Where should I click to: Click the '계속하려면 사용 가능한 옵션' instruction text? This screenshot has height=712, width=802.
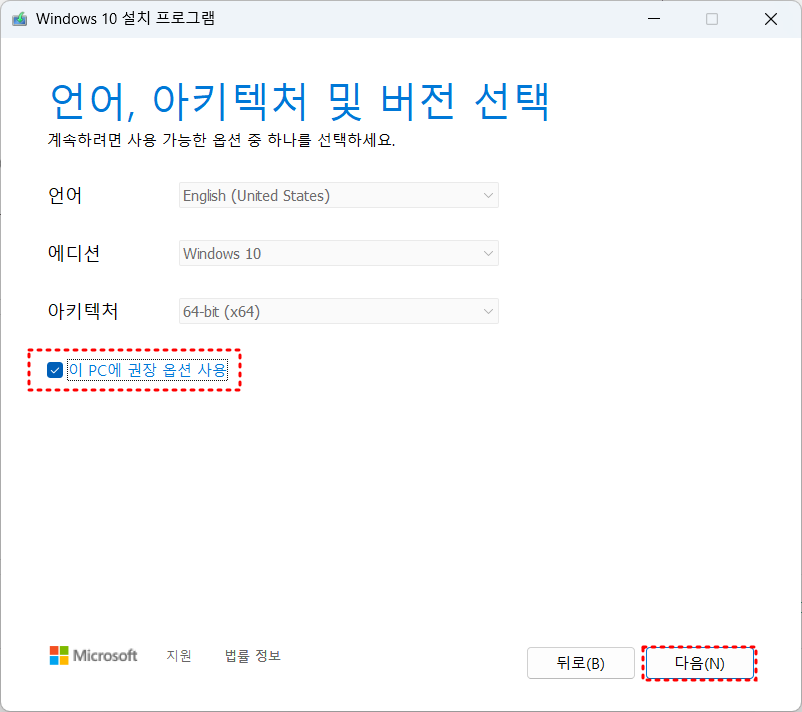[221, 140]
